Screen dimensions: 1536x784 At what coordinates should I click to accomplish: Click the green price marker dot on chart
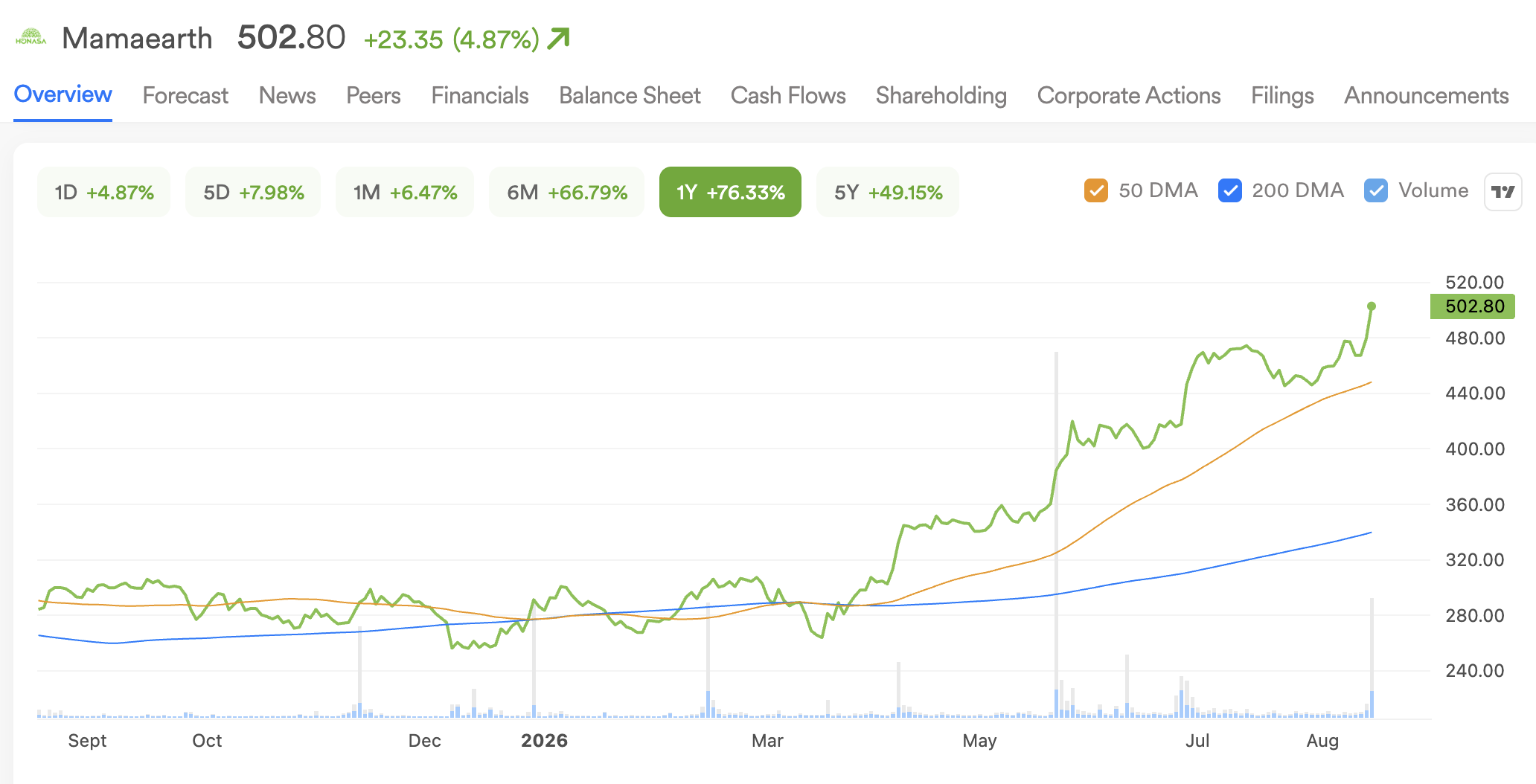click(x=1372, y=306)
